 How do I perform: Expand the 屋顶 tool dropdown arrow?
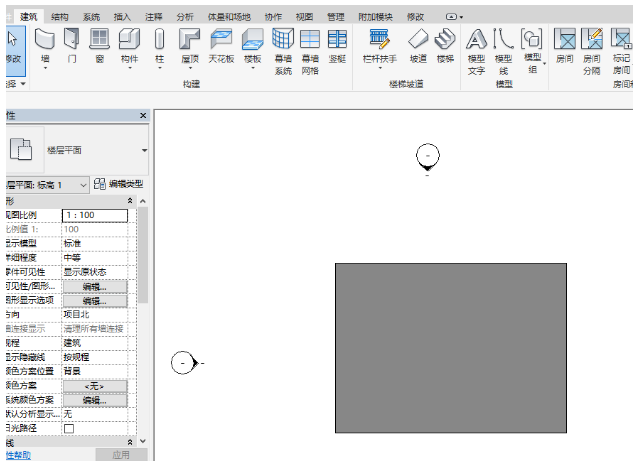(190, 68)
